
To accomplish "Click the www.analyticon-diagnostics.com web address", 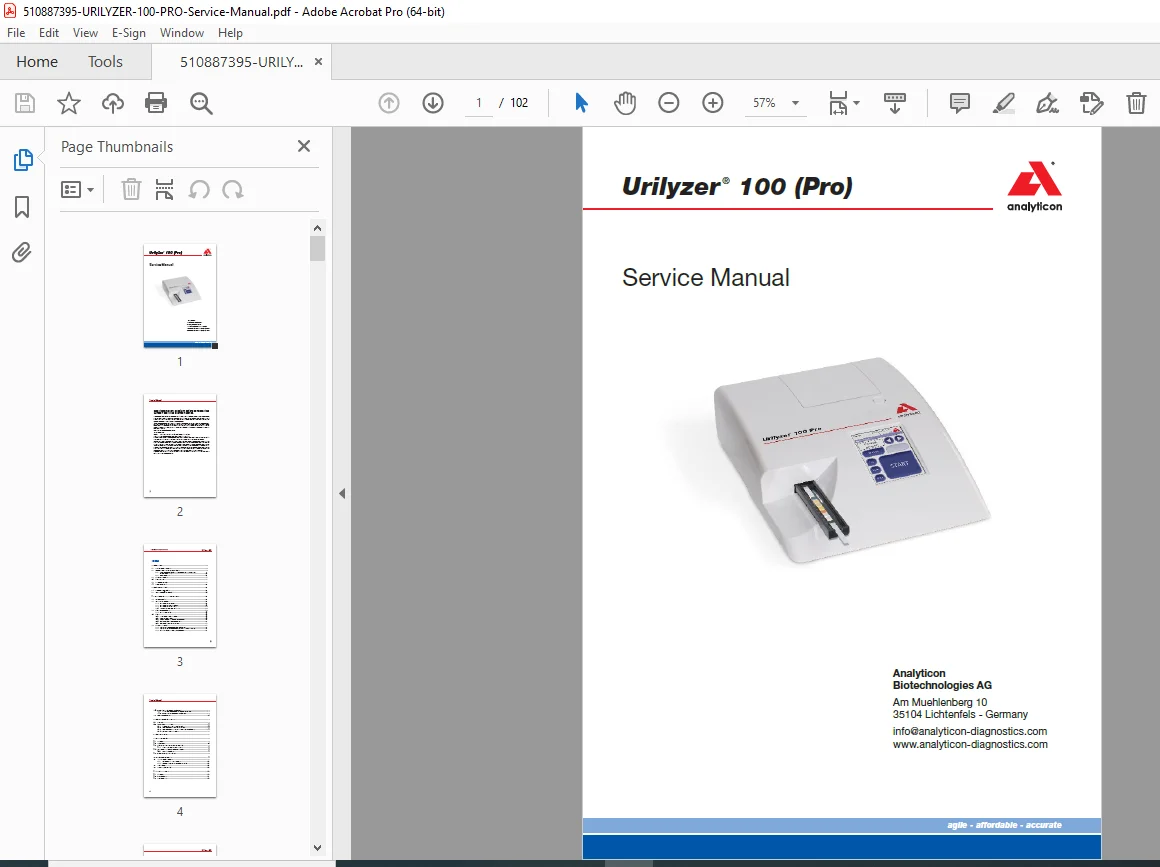I will point(970,744).
